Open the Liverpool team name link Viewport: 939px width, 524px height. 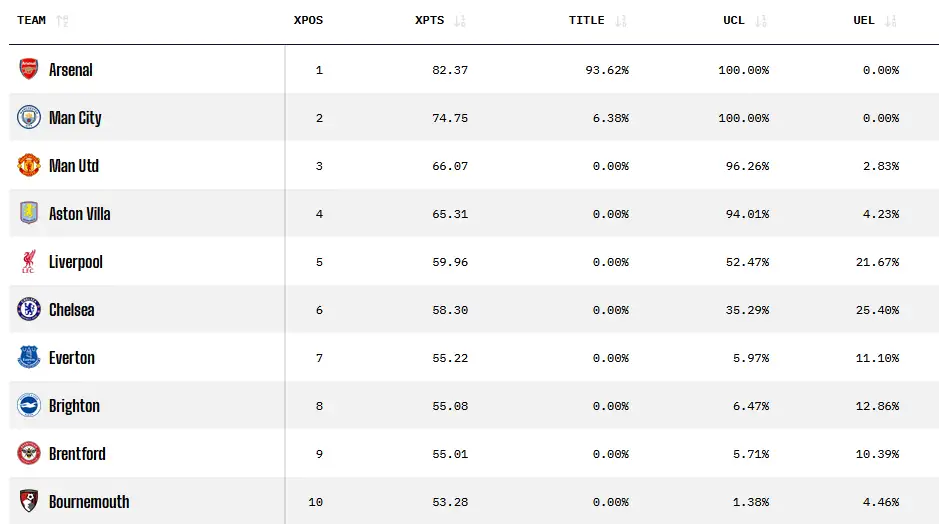point(75,262)
